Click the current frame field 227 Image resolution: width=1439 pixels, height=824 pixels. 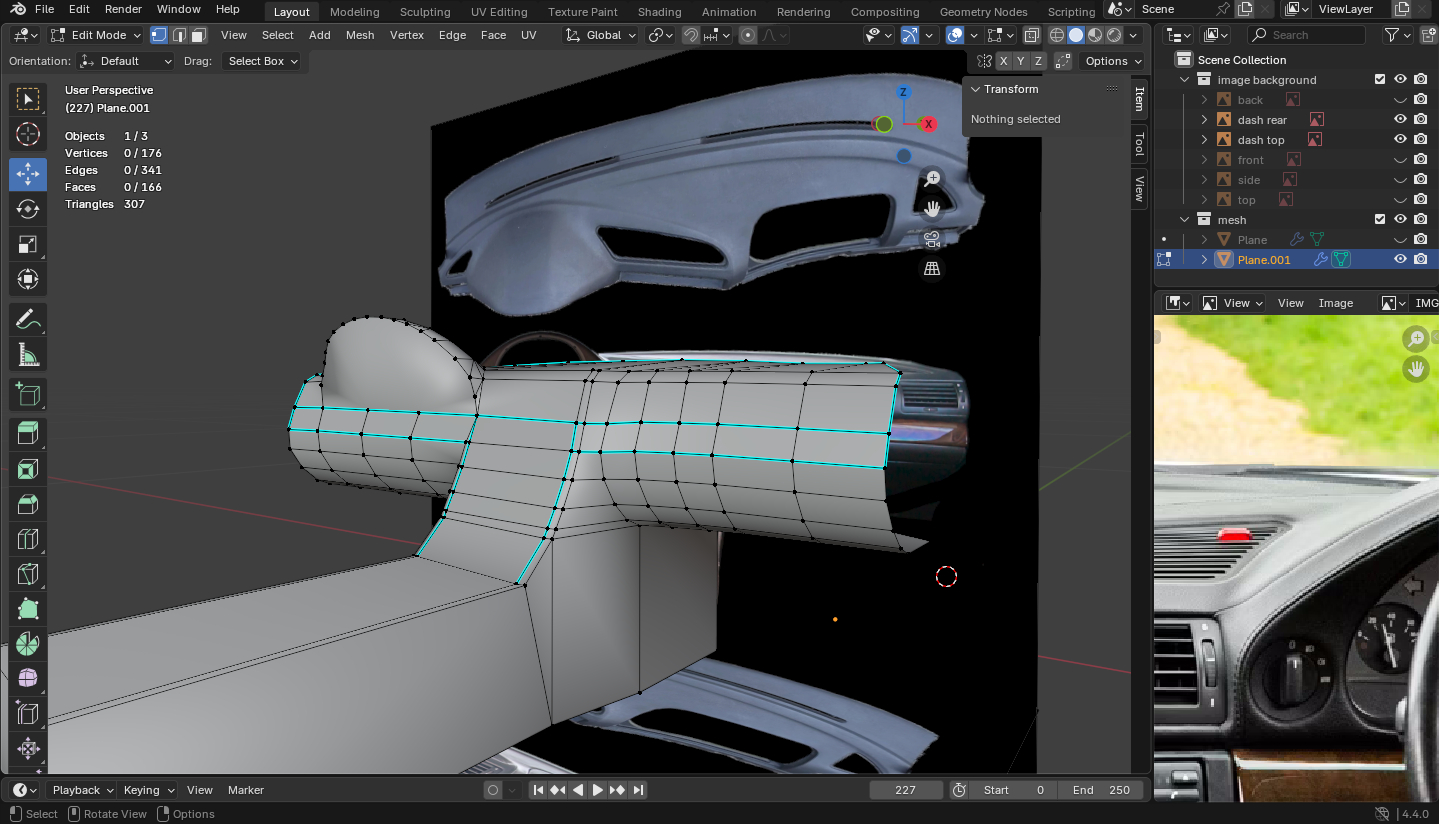905,790
